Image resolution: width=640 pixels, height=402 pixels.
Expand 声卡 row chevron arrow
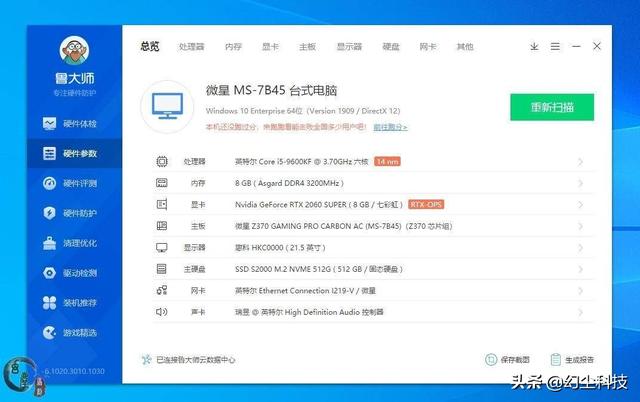point(580,312)
